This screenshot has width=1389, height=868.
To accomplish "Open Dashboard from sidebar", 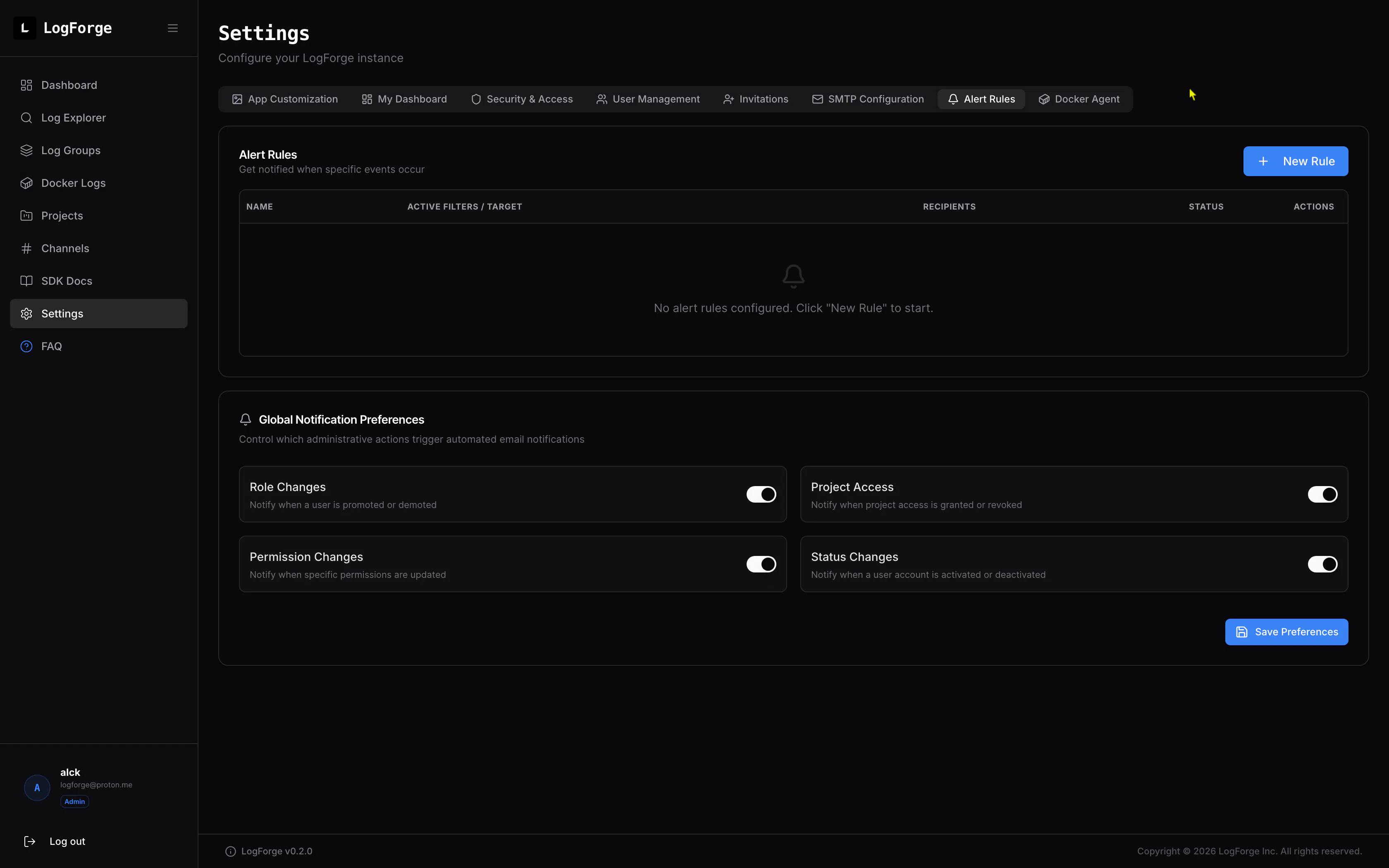I will (x=99, y=85).
